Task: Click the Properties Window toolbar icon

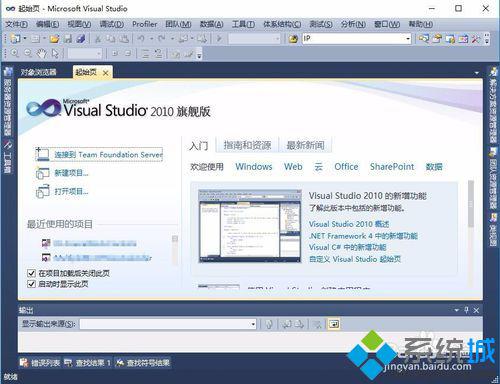Action: 437,39
